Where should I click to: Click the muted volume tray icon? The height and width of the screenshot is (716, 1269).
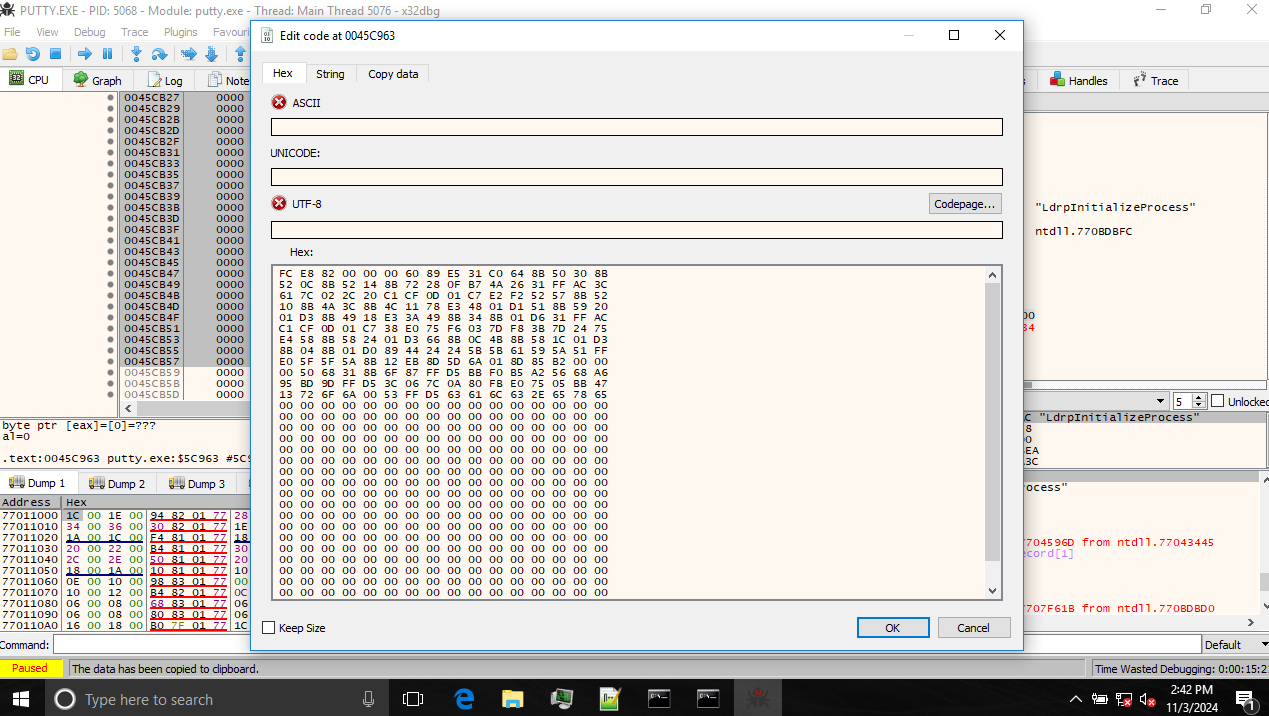(x=1148, y=699)
